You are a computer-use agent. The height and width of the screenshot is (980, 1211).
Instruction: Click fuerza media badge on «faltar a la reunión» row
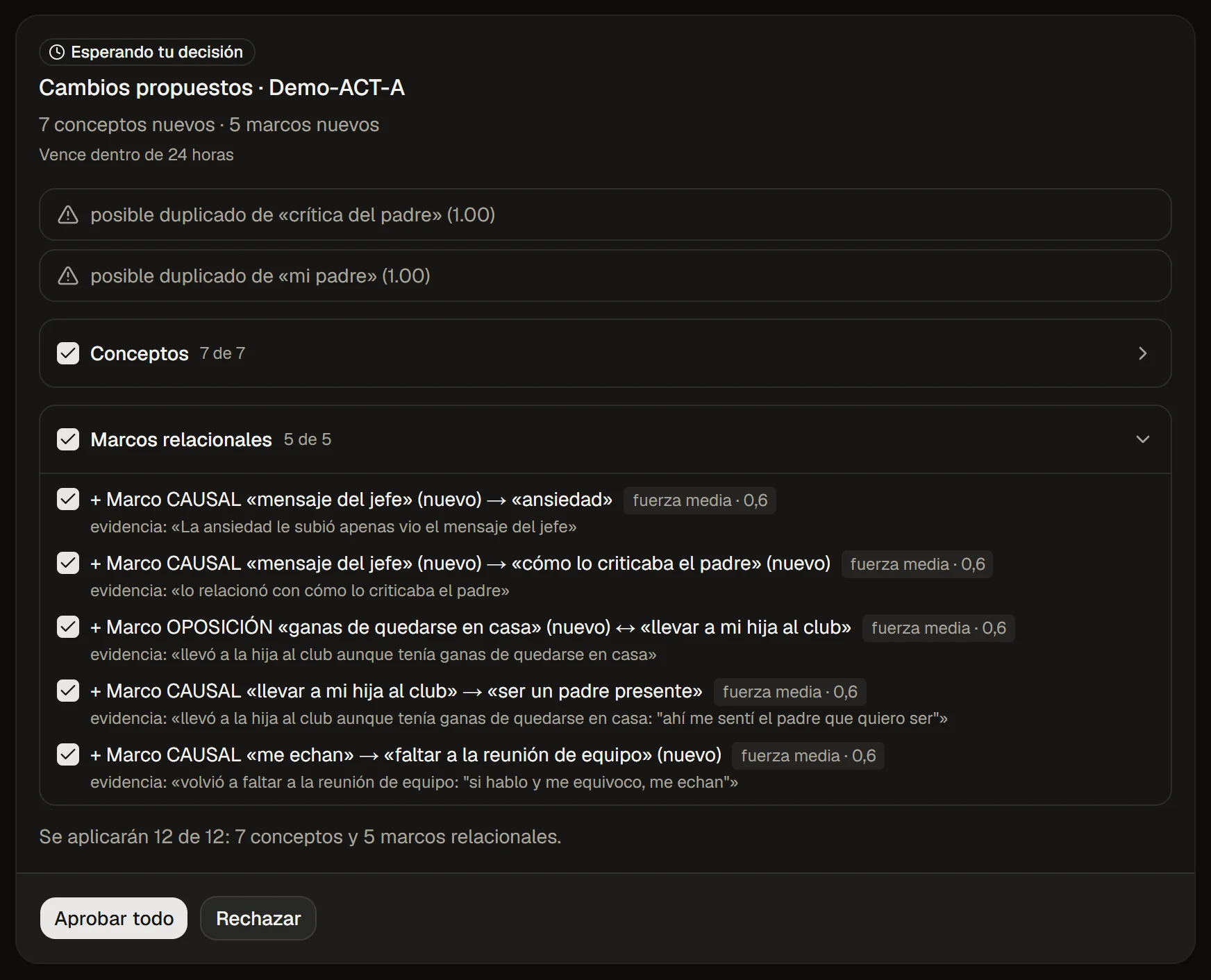click(x=808, y=756)
